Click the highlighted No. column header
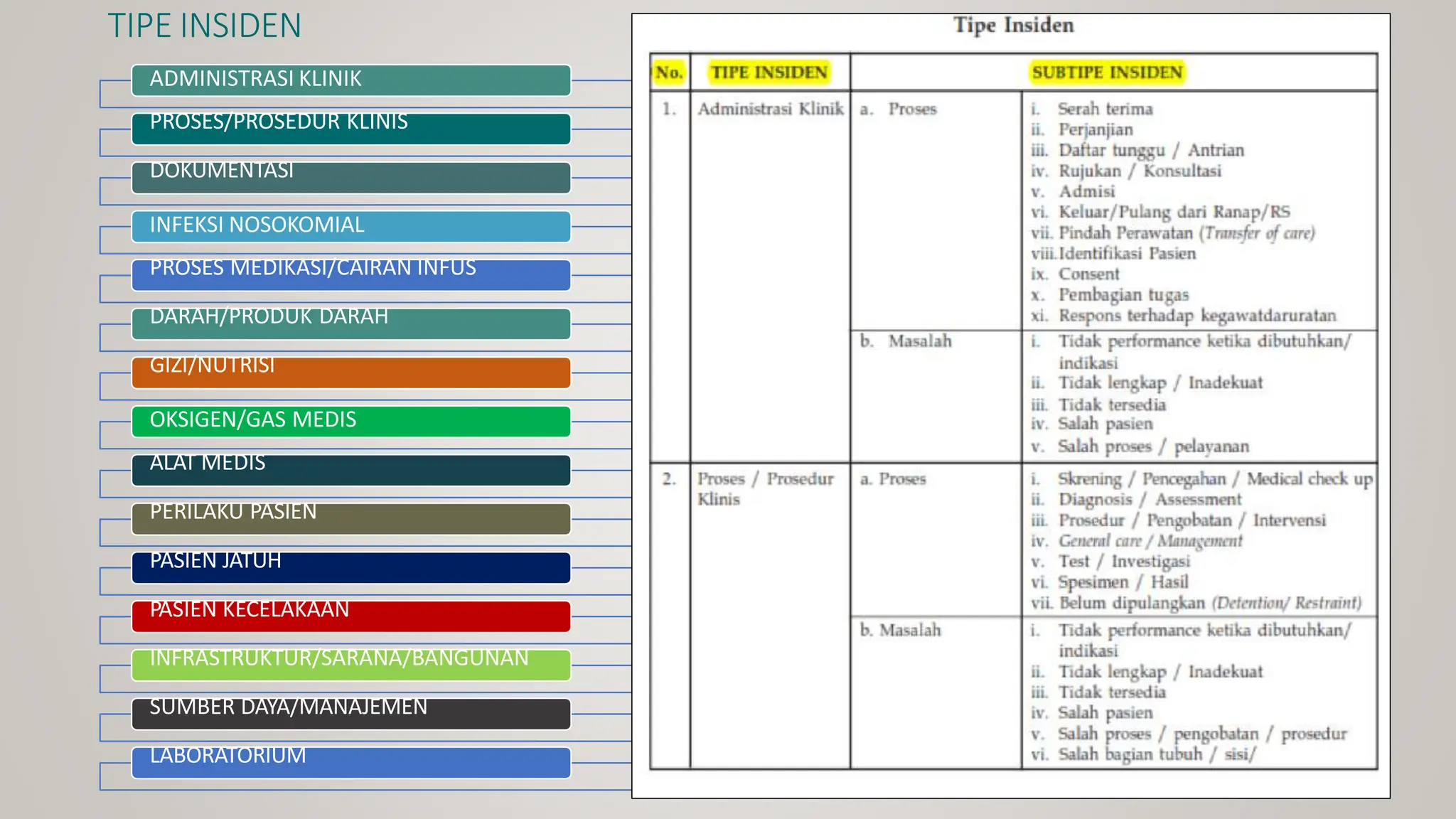This screenshot has height=819, width=1456. click(669, 73)
